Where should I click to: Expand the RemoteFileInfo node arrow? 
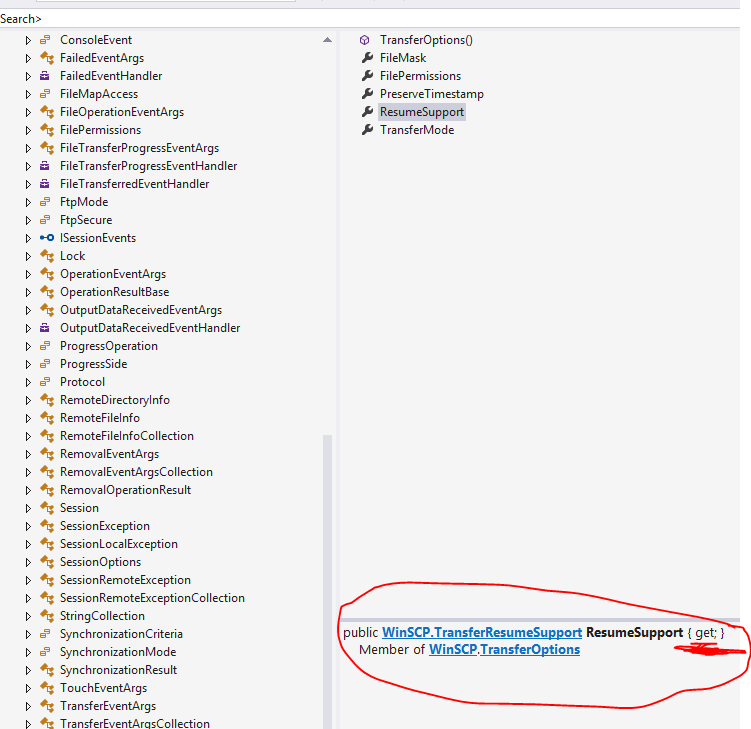28,418
